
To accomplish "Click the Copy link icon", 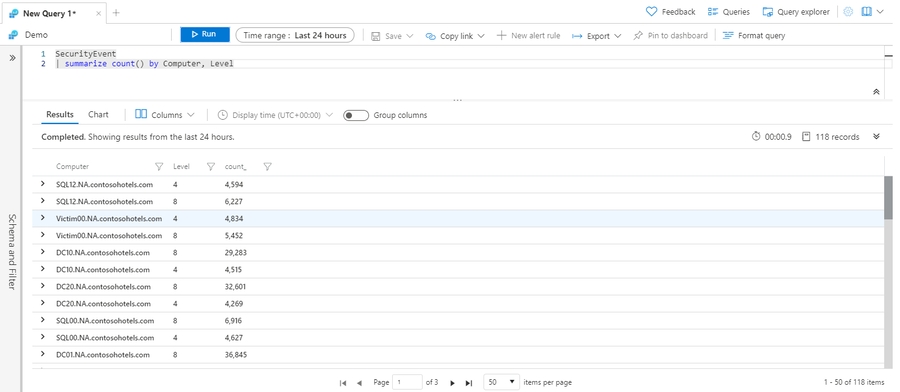I will (430, 36).
